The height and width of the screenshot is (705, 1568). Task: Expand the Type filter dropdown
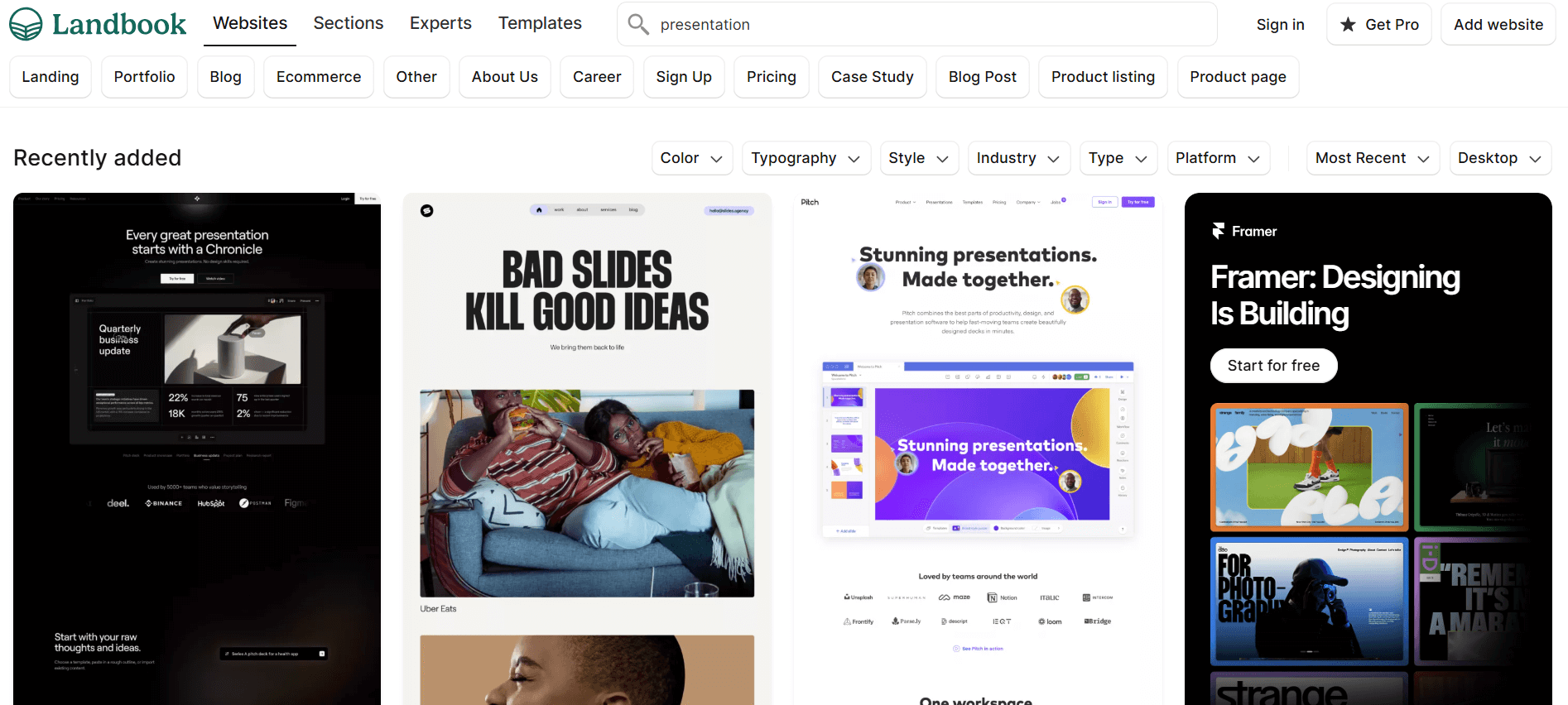(1118, 158)
